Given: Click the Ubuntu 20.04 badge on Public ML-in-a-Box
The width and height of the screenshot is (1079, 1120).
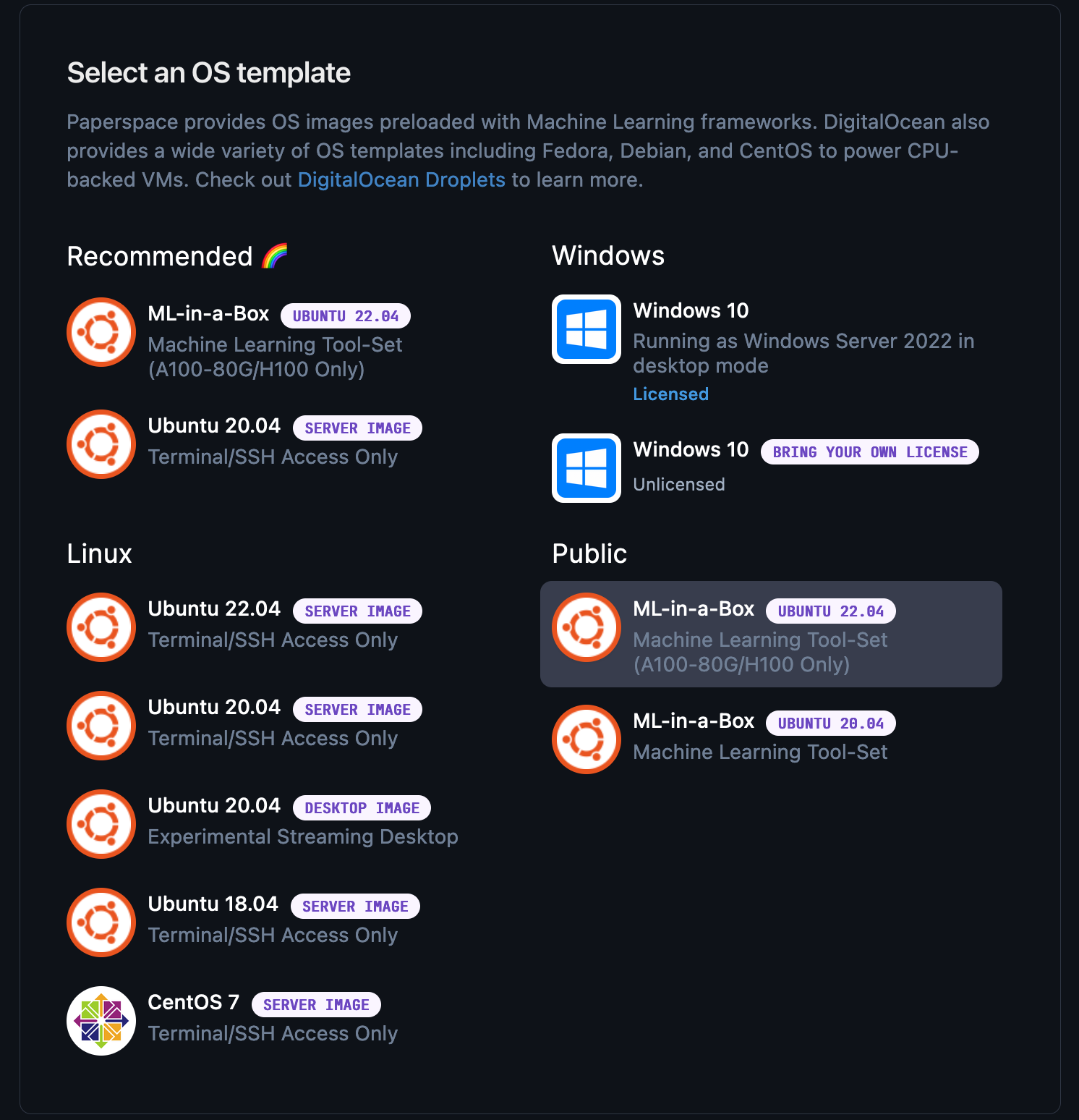Looking at the screenshot, I should coord(830,724).
